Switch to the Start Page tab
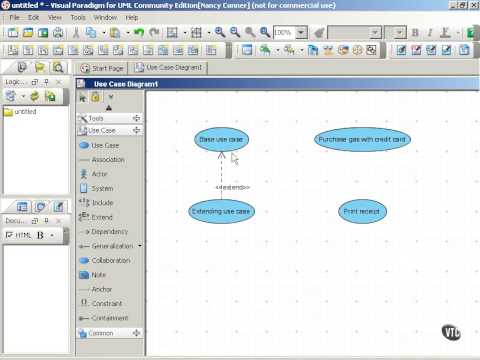Screen dimensions: 480x360 click(102, 68)
